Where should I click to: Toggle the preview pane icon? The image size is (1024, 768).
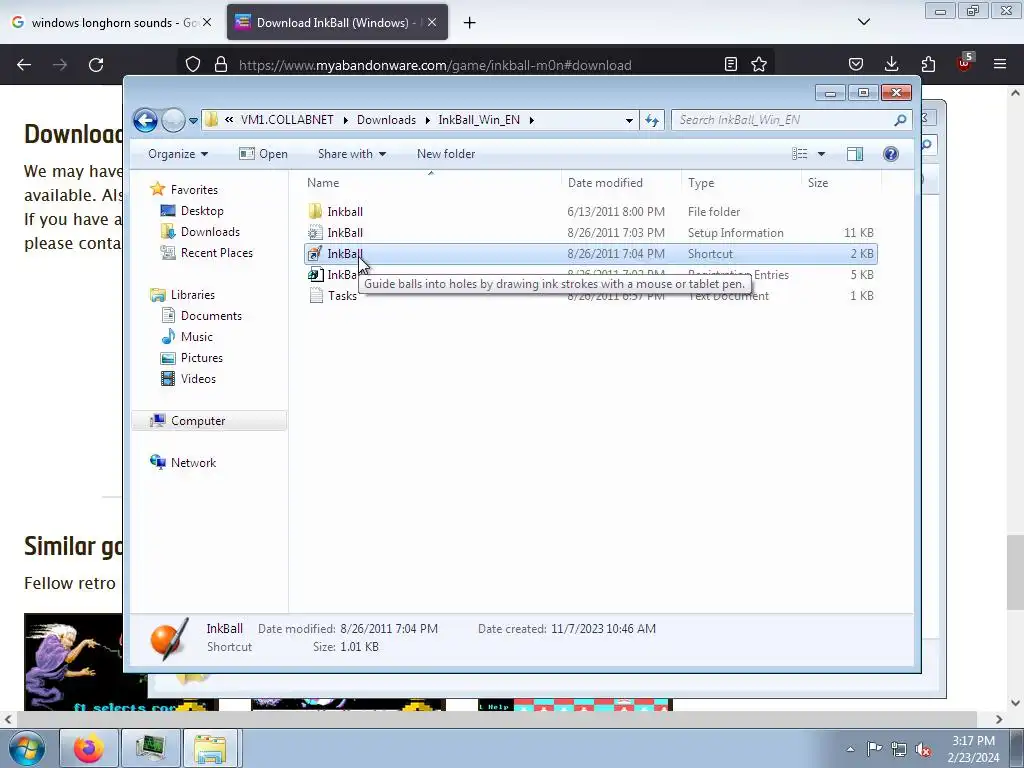point(854,154)
